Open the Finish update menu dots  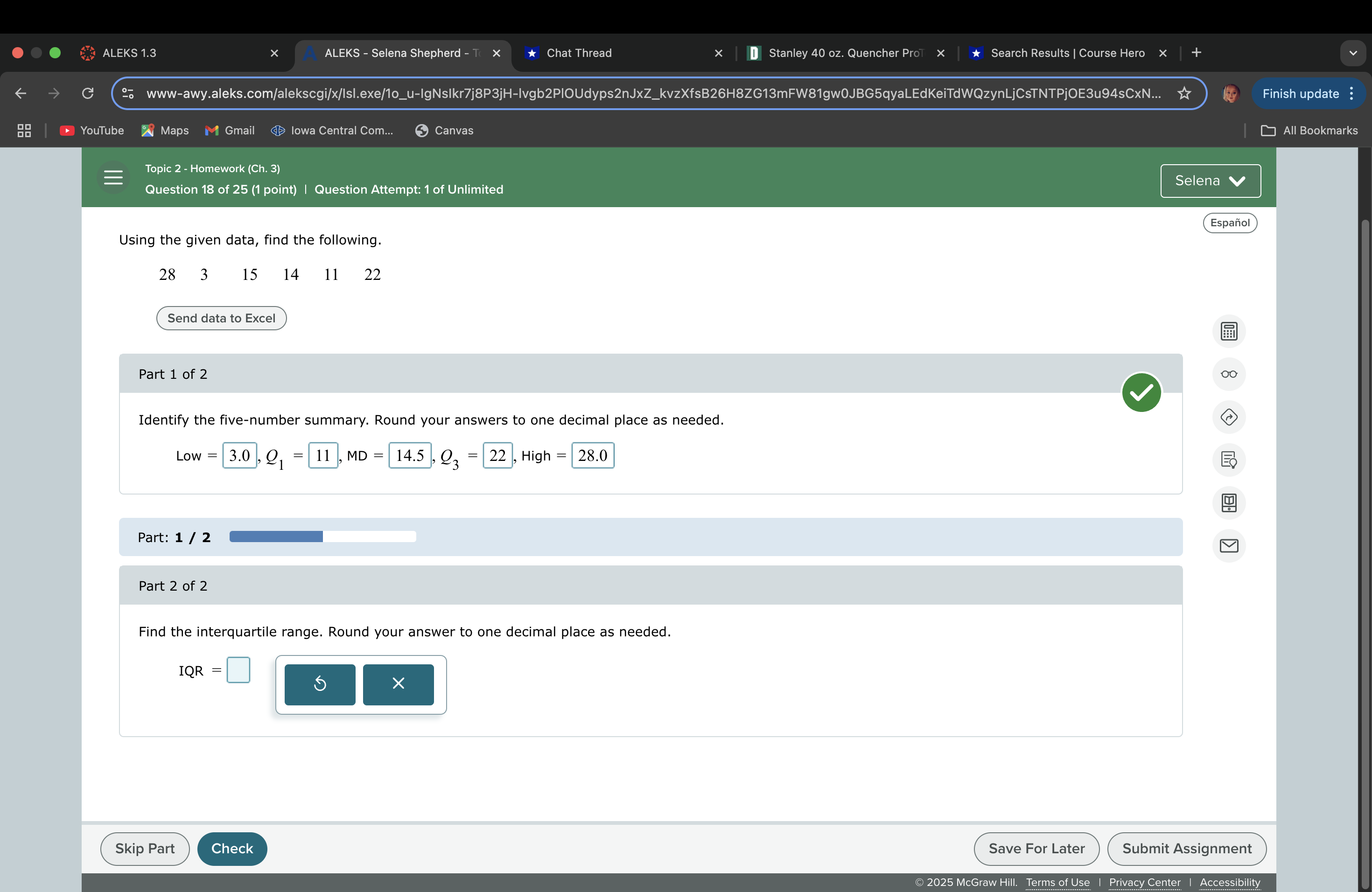point(1351,93)
